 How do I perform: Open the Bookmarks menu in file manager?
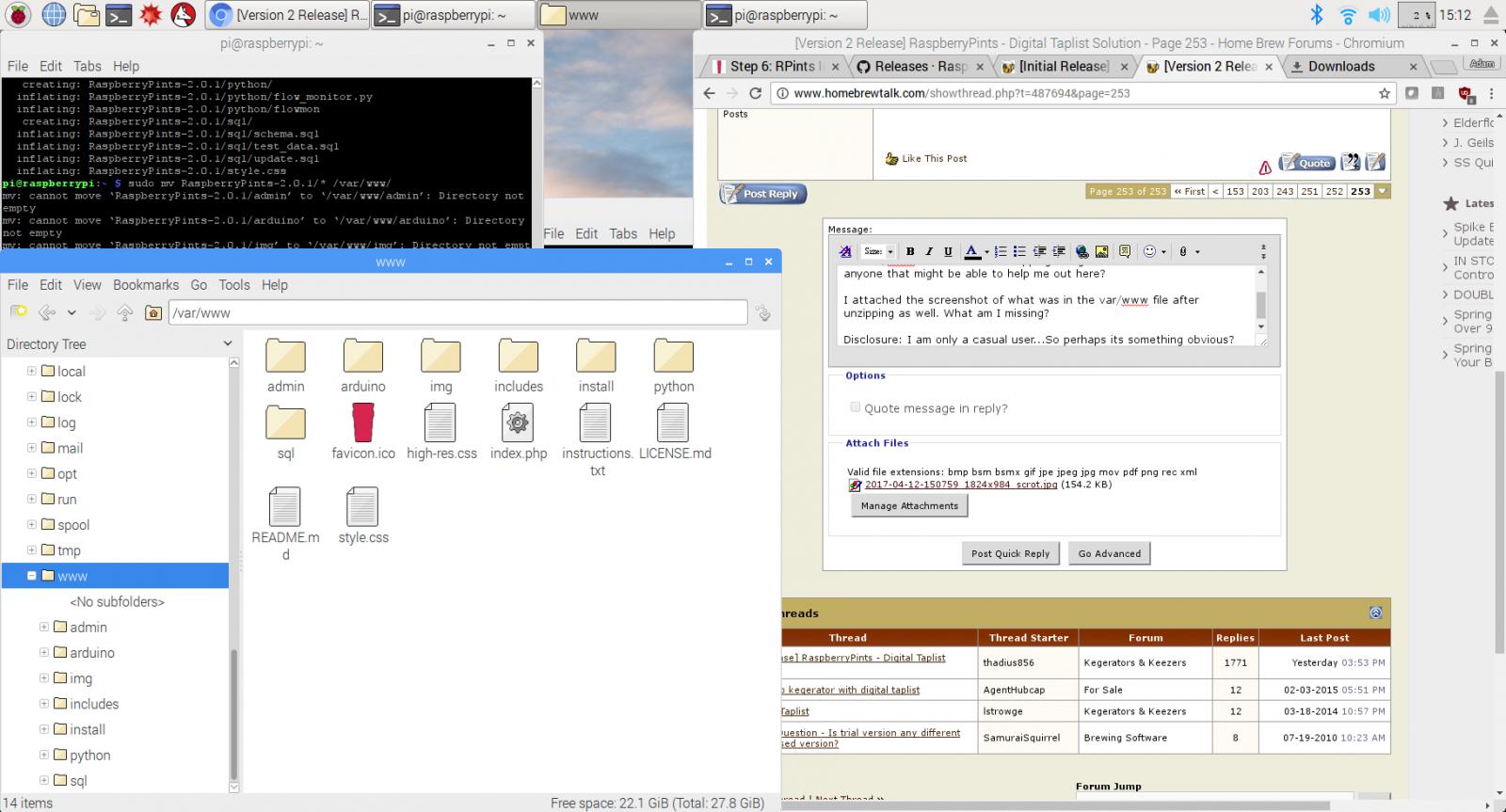(146, 285)
